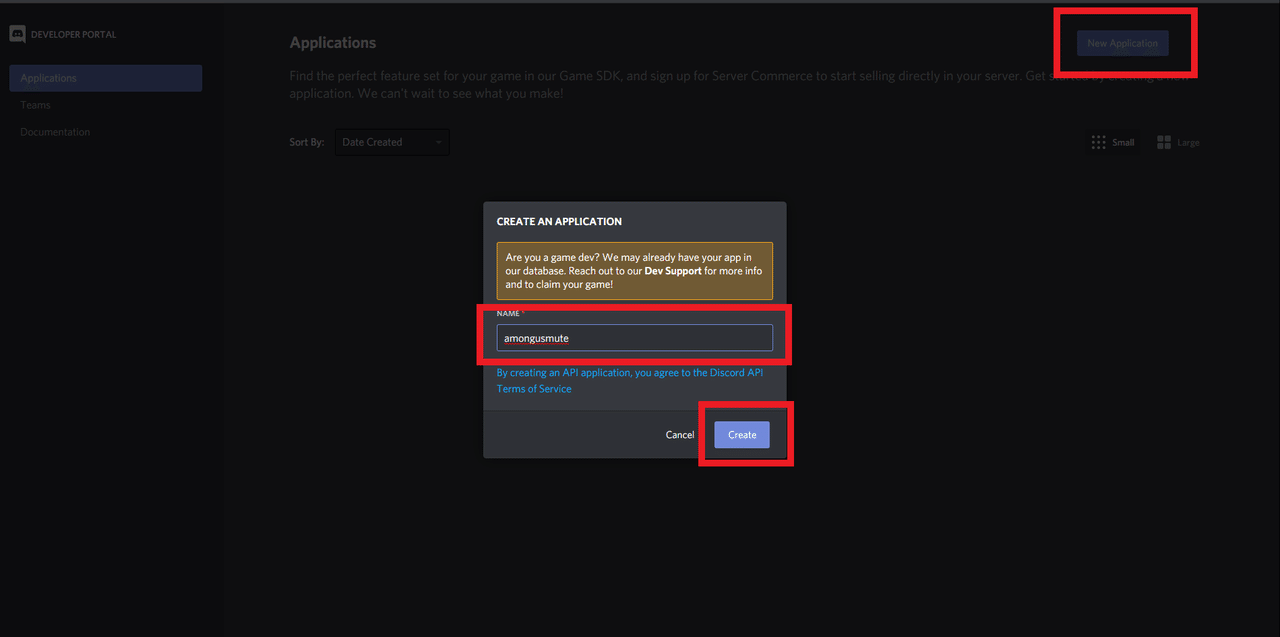Click the game dev notice box
1280x637 pixels.
pyautogui.click(x=635, y=270)
